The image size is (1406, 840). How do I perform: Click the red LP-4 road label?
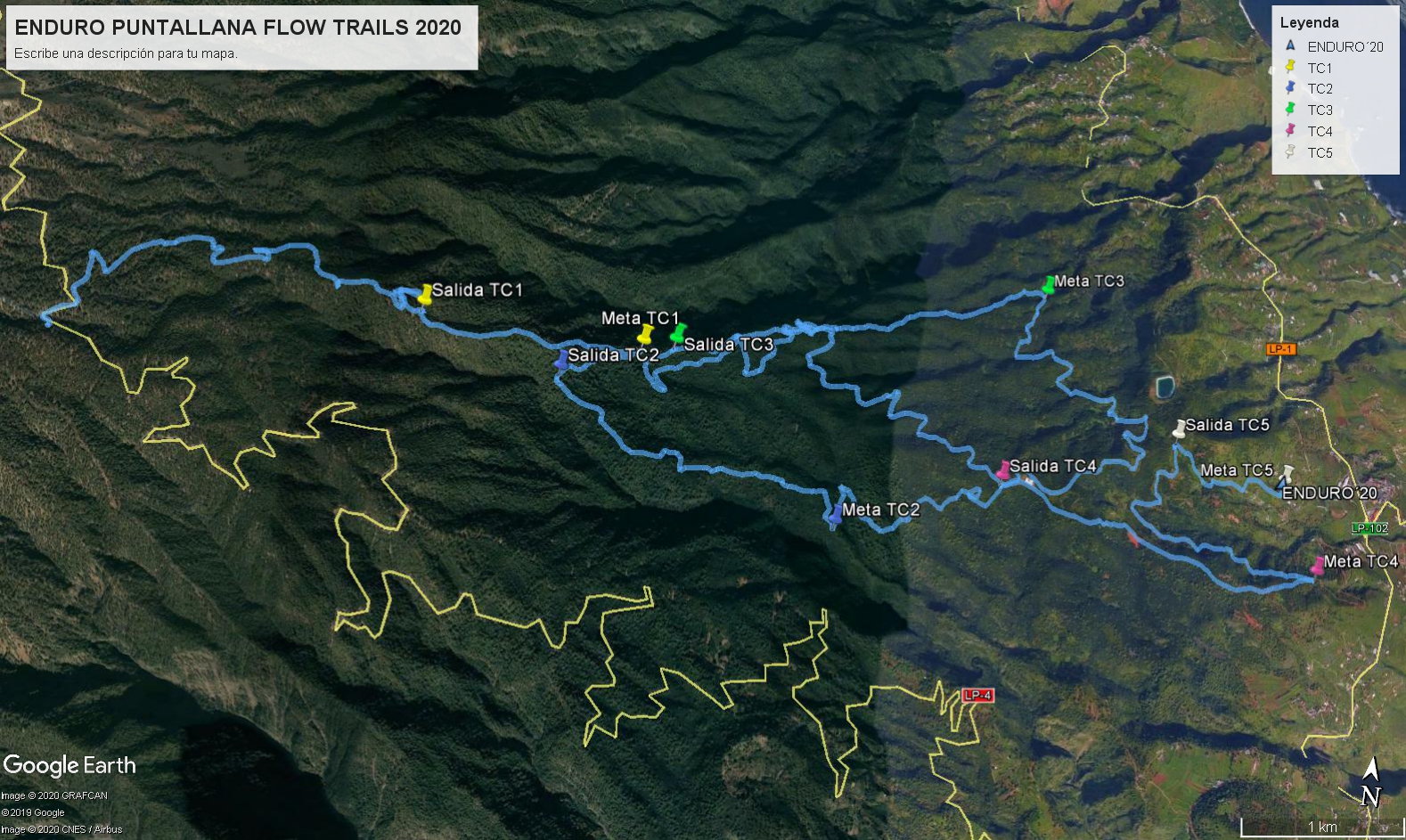click(977, 696)
